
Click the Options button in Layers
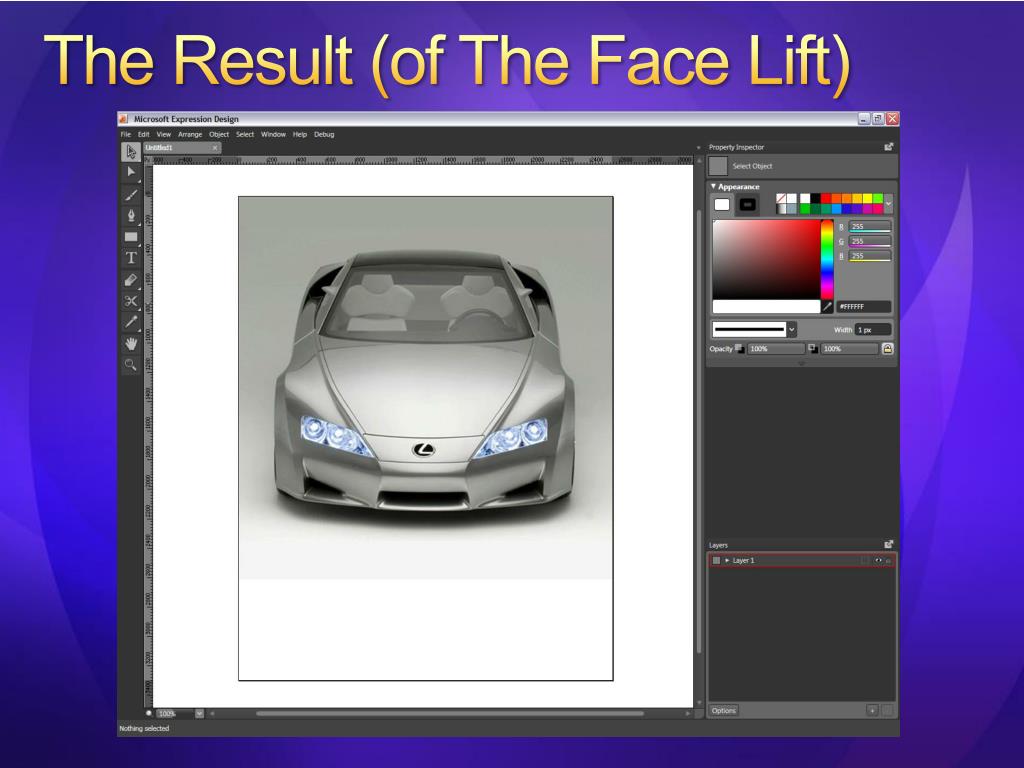(x=724, y=711)
